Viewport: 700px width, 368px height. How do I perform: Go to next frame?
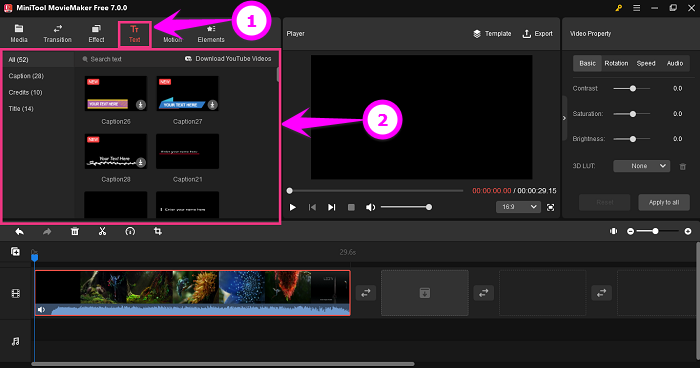pyautogui.click(x=331, y=207)
